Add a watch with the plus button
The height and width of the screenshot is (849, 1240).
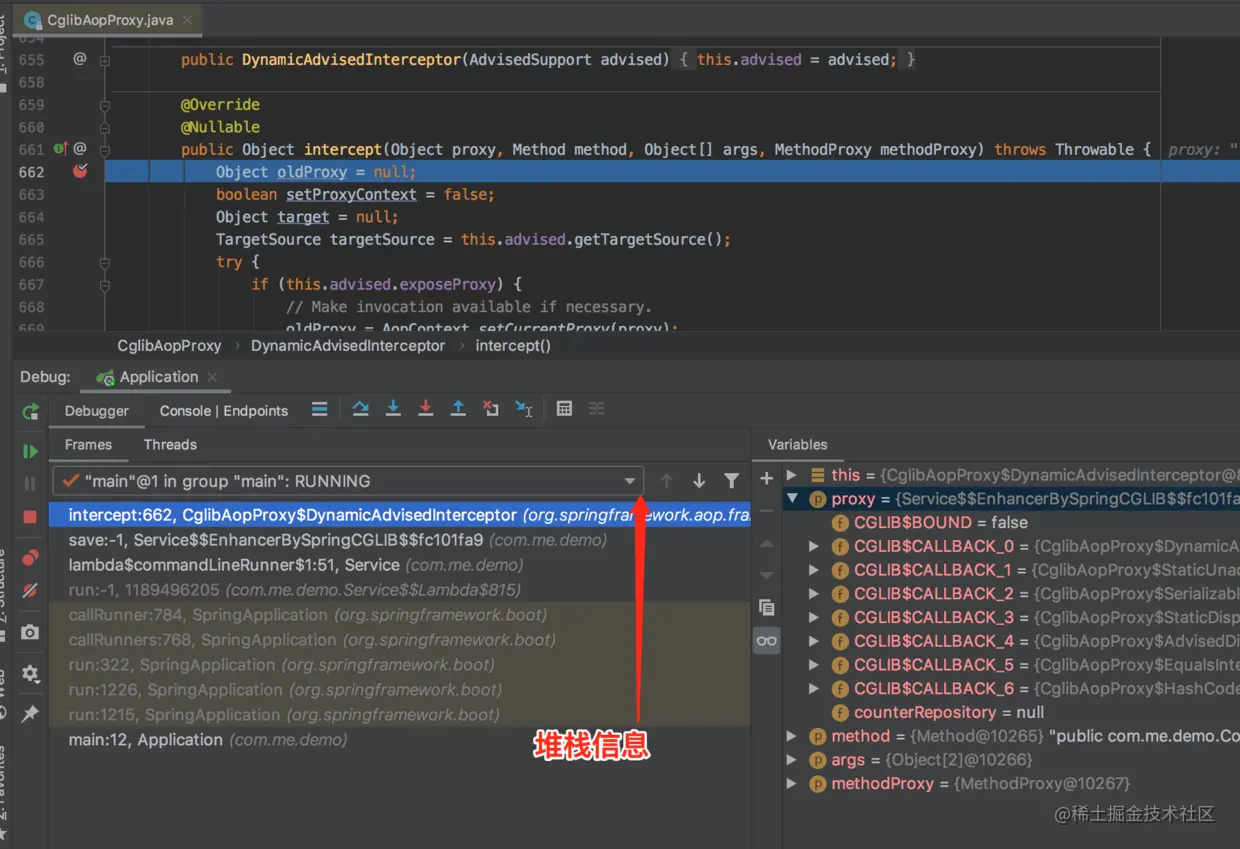764,475
